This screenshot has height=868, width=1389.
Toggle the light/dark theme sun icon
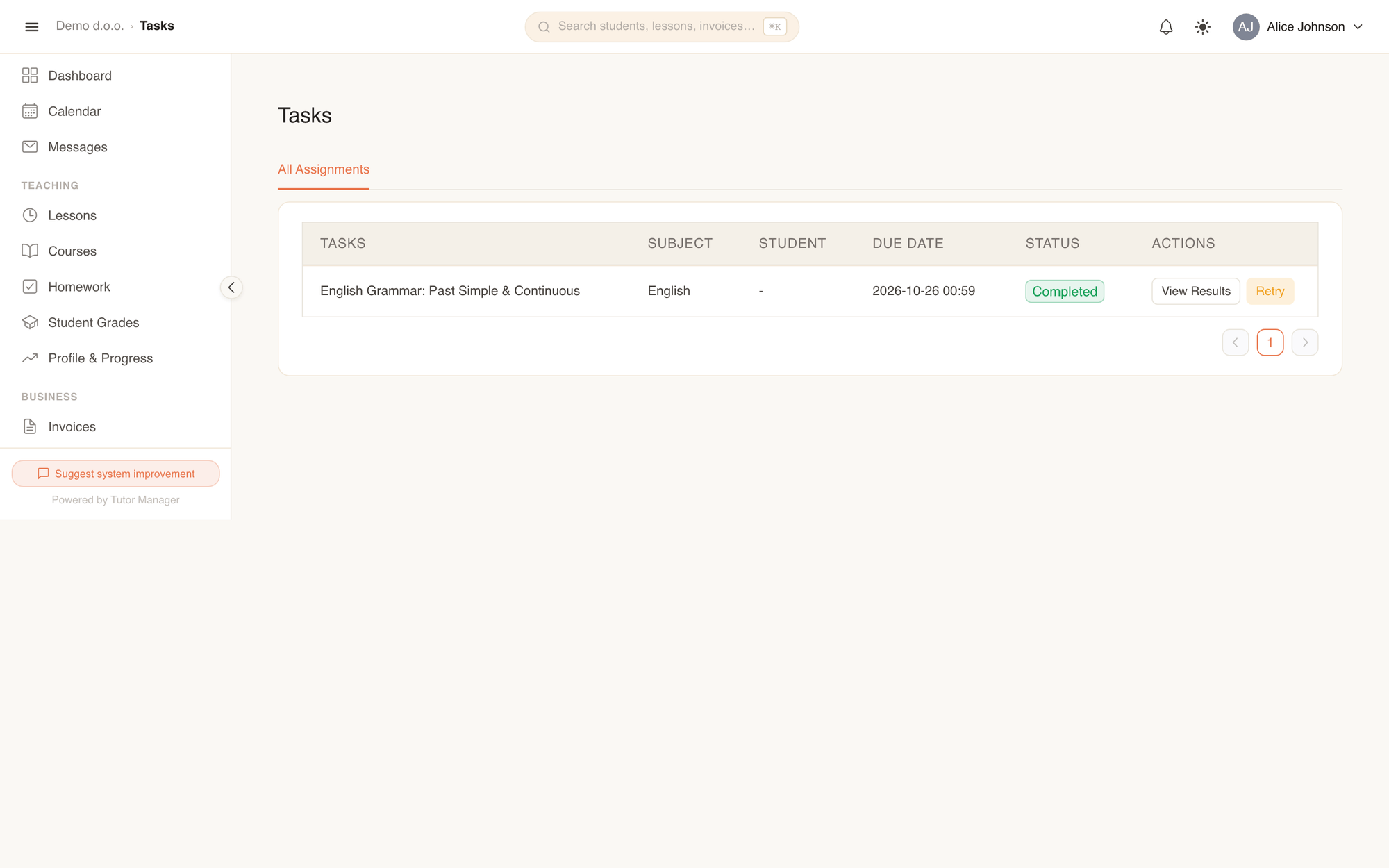click(x=1203, y=27)
